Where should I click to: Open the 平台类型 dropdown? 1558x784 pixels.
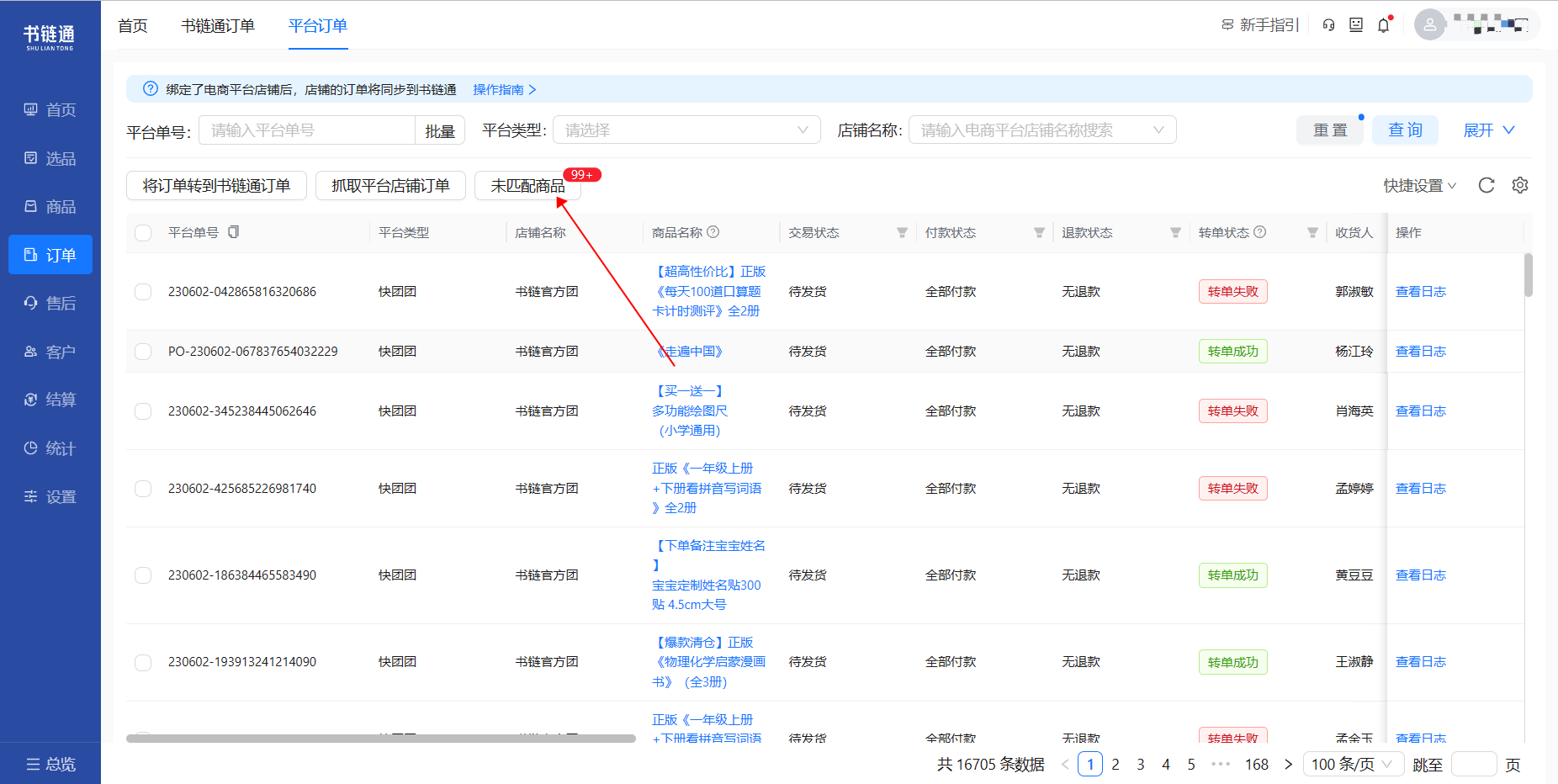point(686,130)
